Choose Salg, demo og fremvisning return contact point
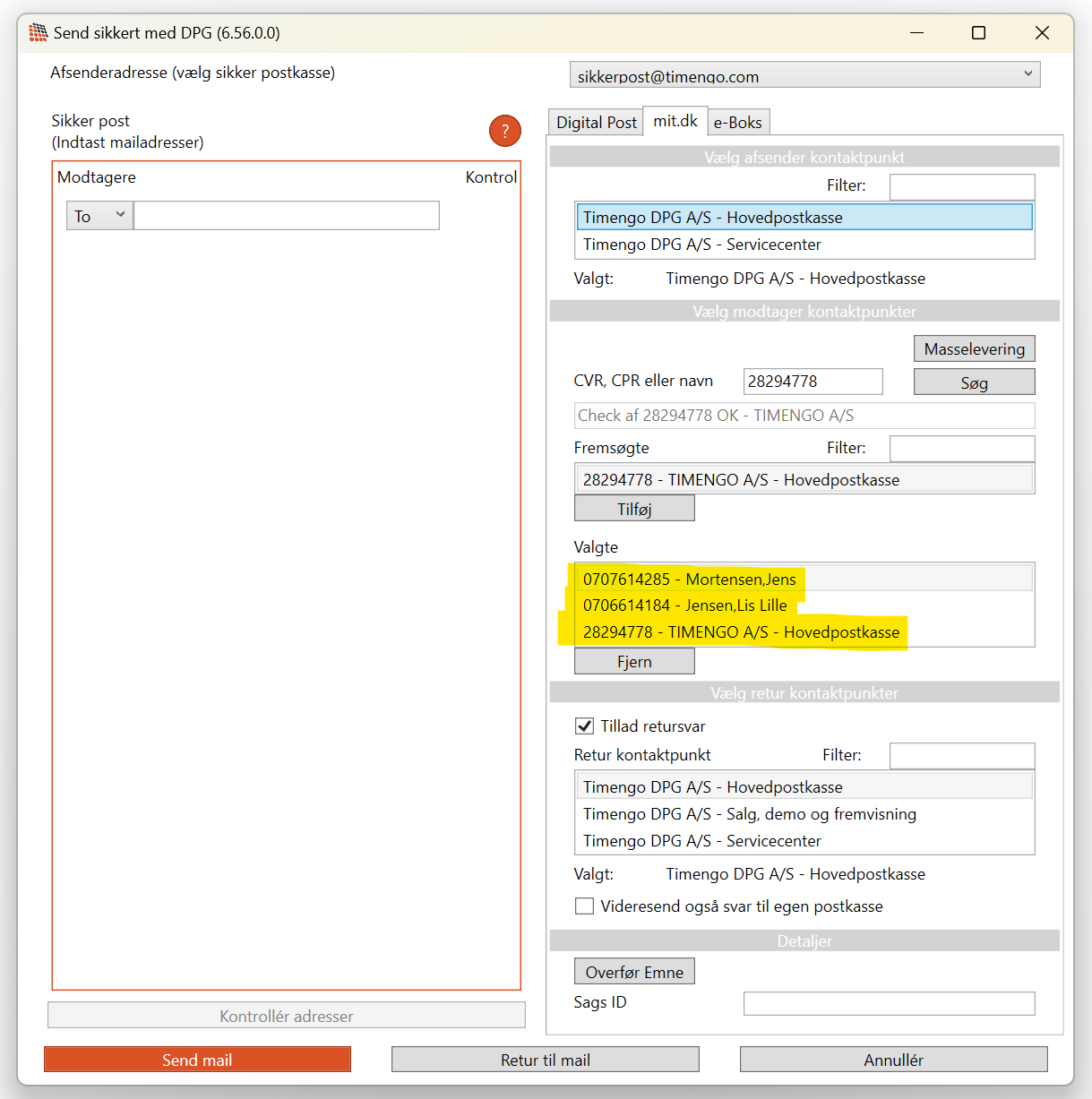 [x=749, y=814]
